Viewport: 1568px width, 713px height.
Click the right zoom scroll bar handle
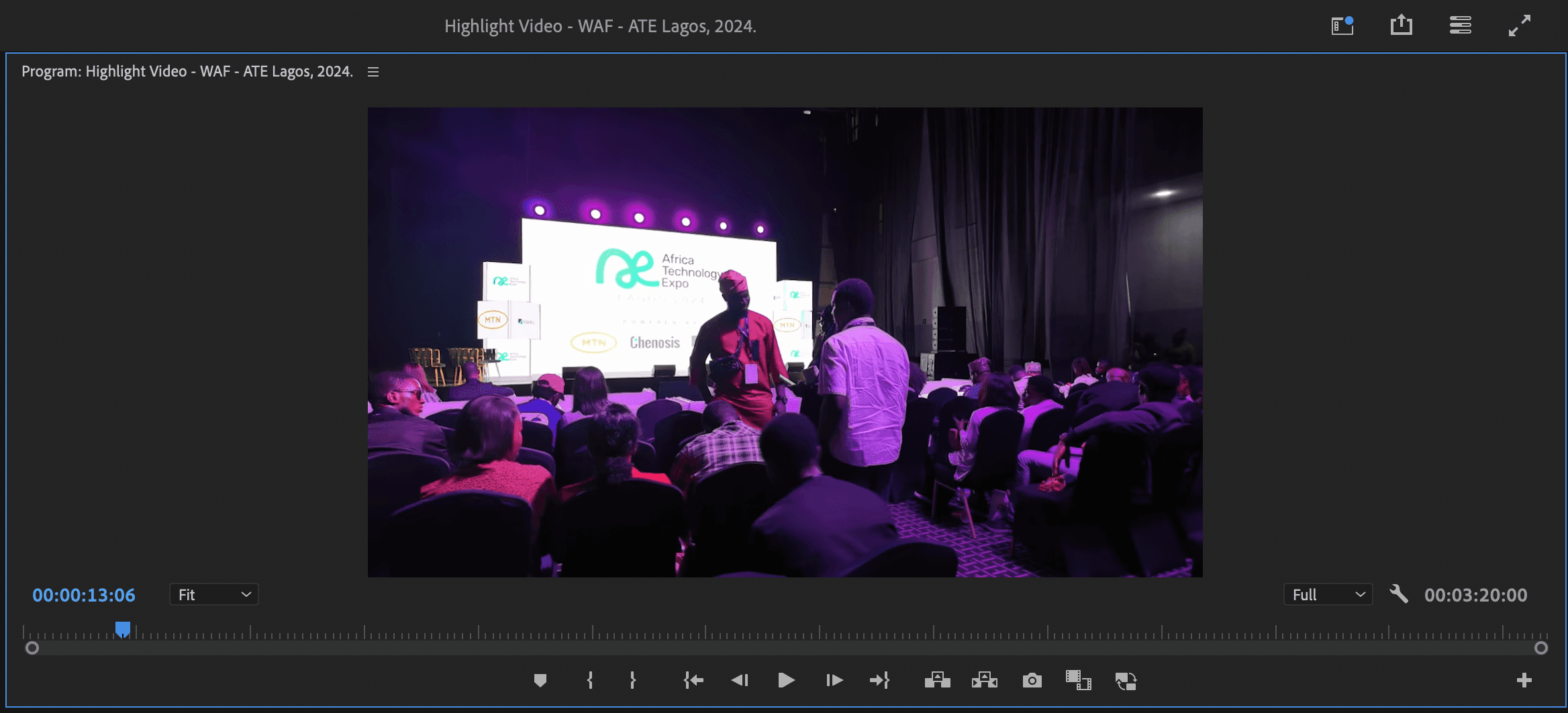click(x=1541, y=648)
